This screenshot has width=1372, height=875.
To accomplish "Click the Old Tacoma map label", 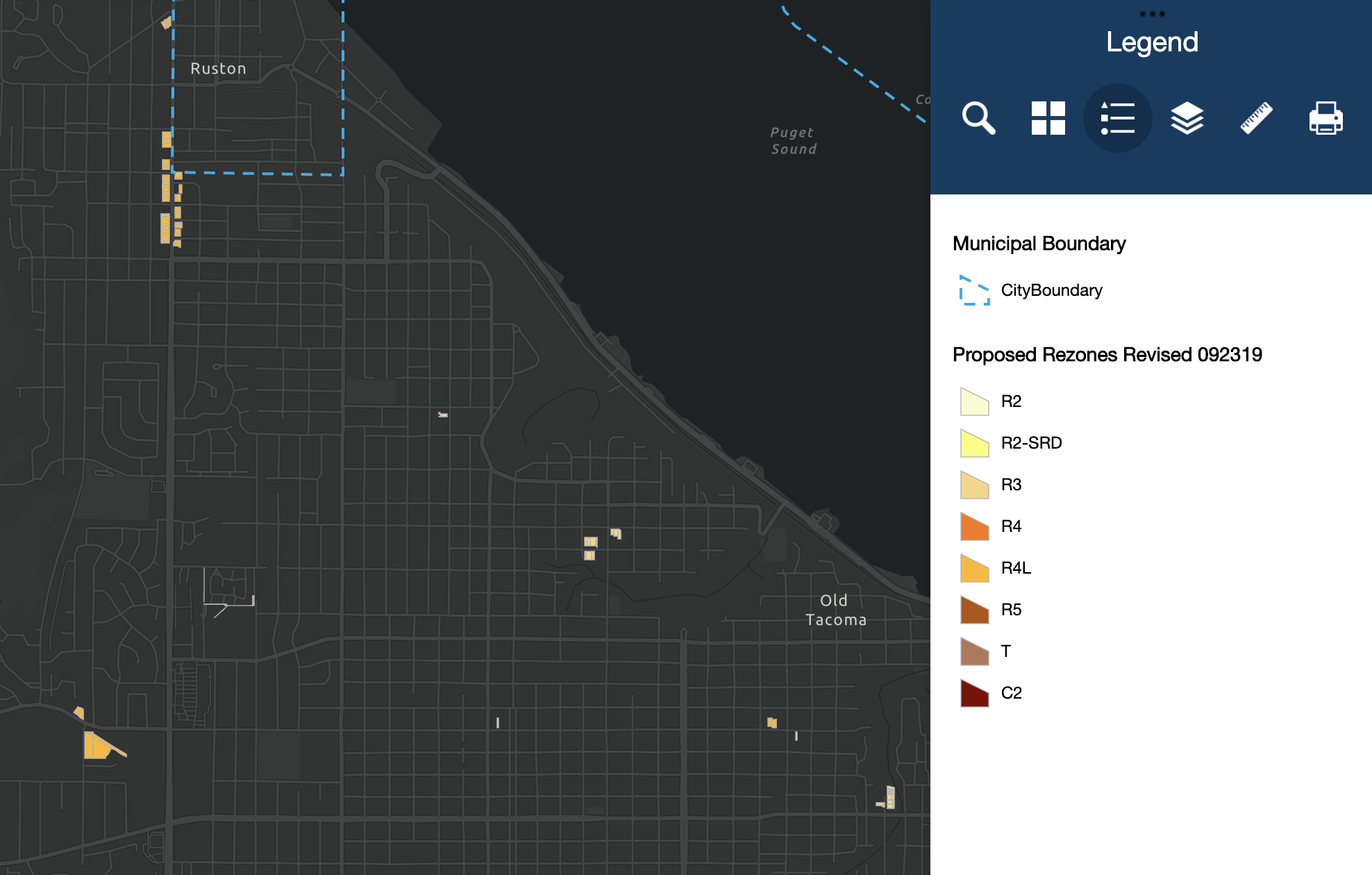I will tap(835, 610).
